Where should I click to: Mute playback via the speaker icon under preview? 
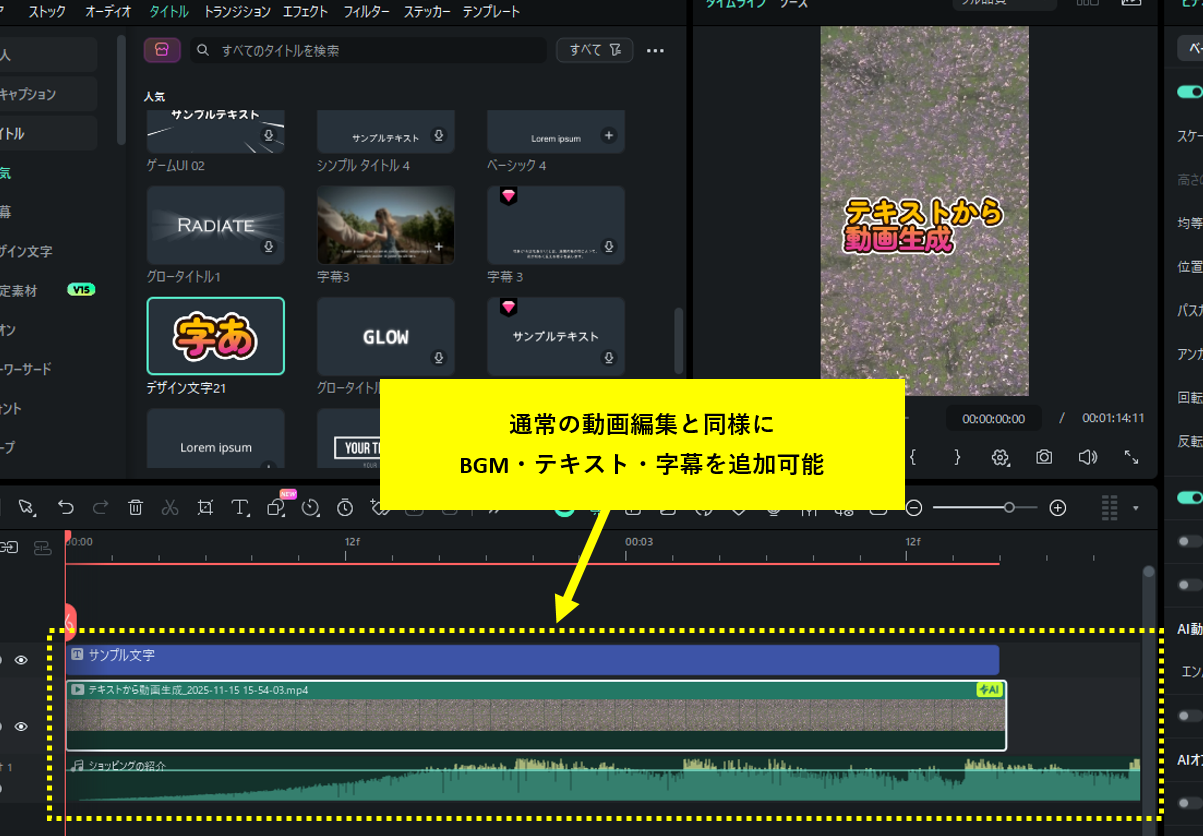(1088, 457)
